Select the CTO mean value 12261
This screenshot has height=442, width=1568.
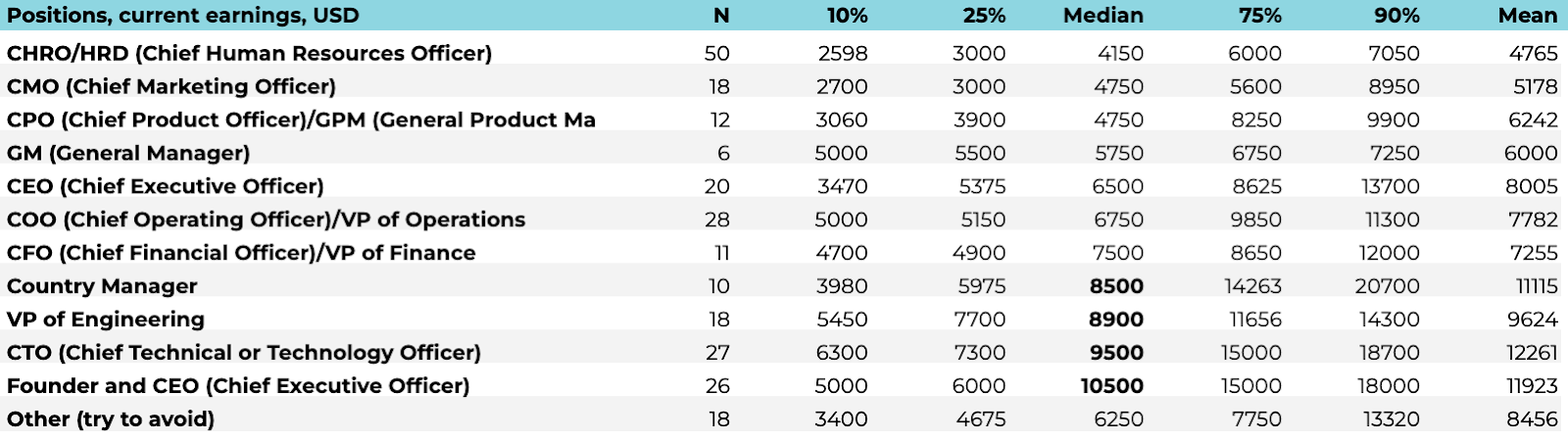(1532, 353)
